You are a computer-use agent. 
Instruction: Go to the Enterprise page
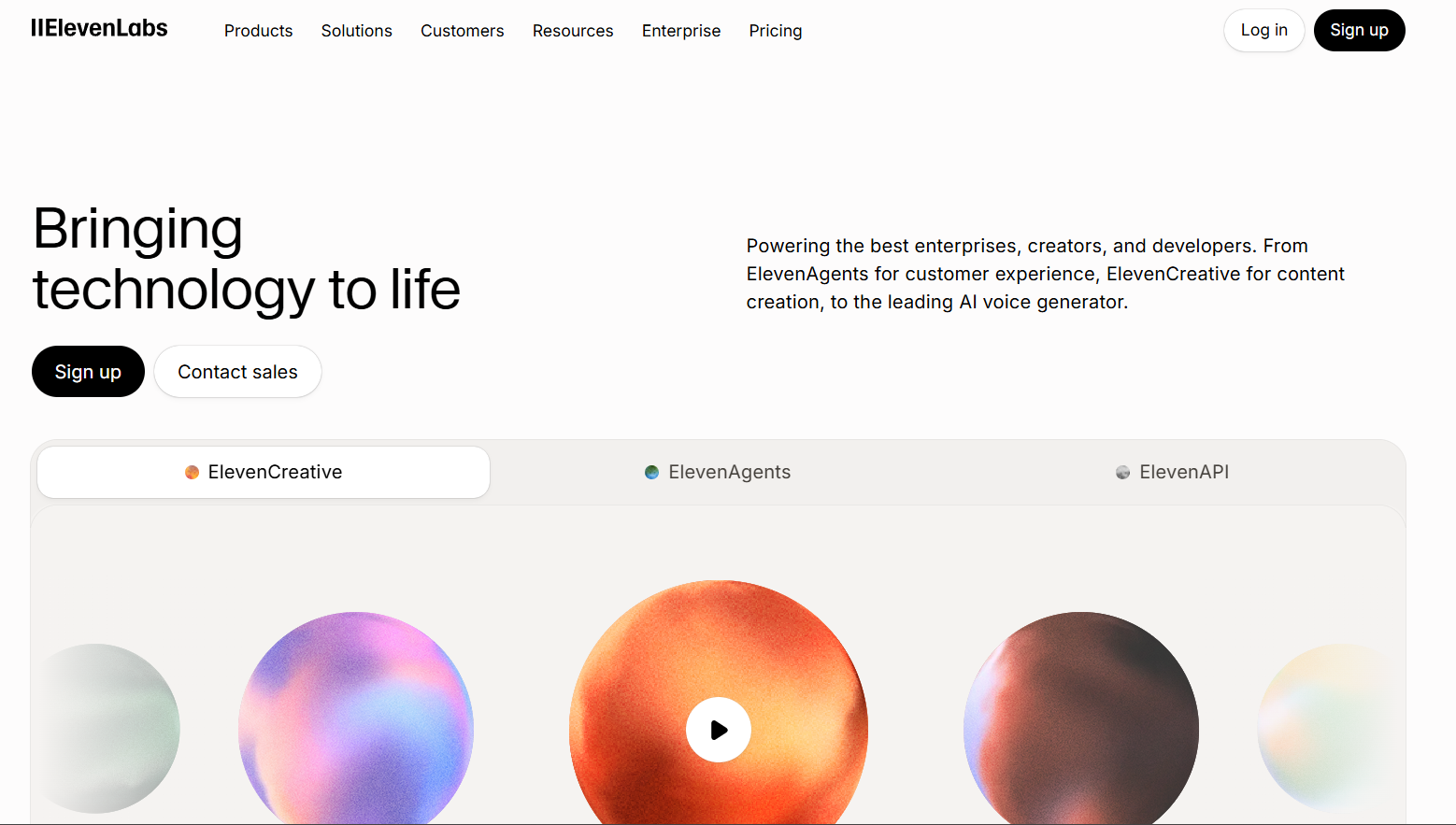681,31
